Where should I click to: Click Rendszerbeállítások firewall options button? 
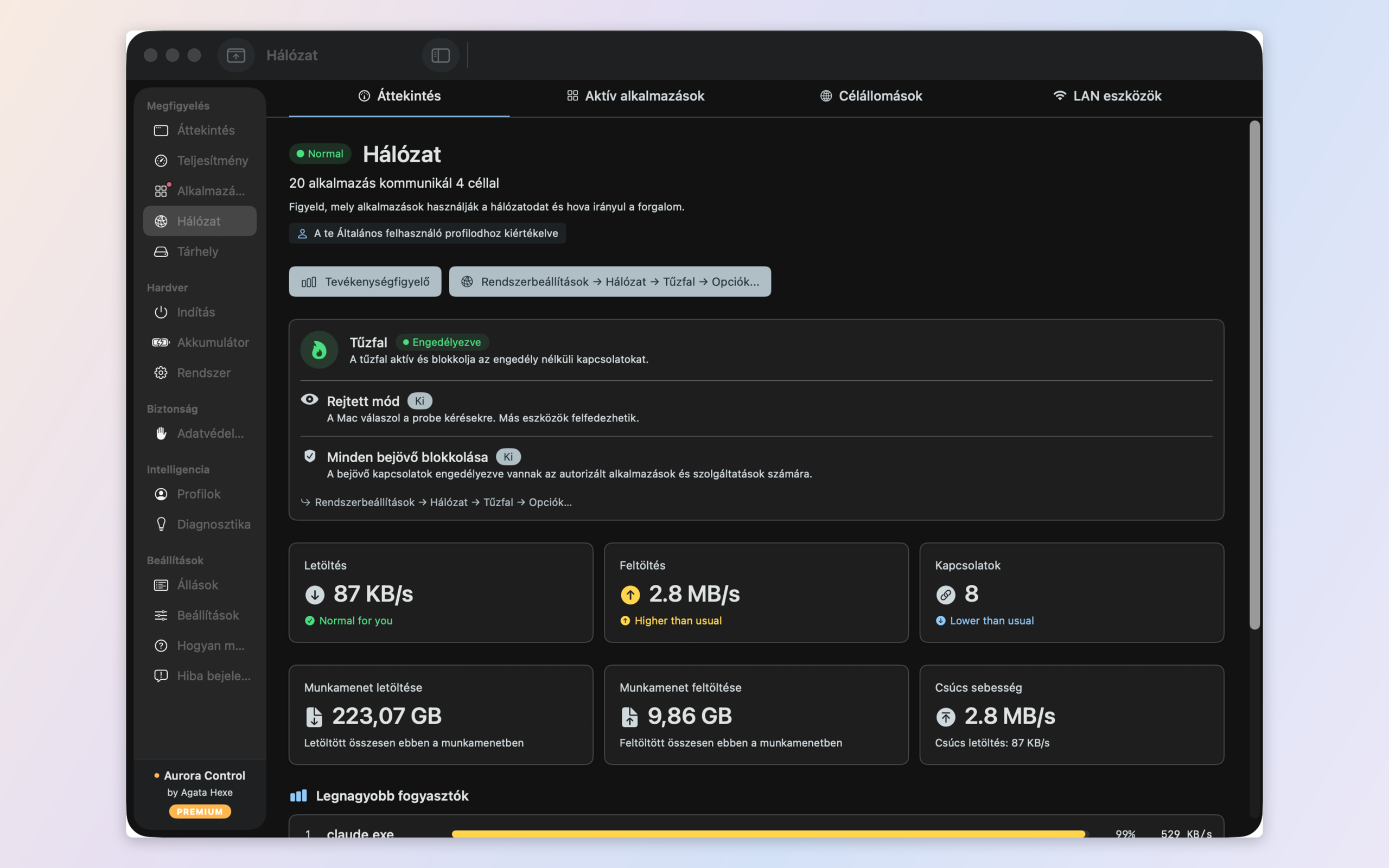[609, 282]
